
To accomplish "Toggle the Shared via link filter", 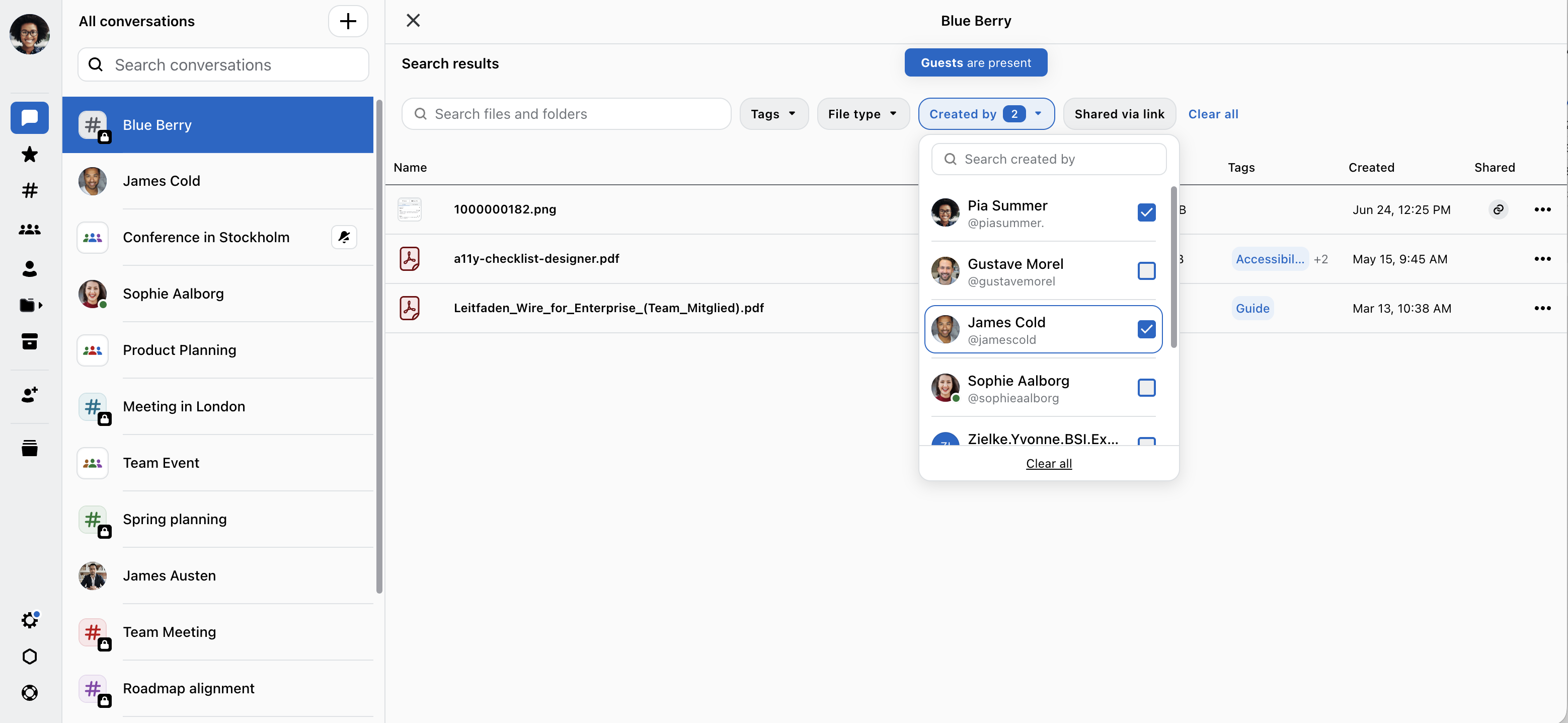I will [x=1119, y=114].
